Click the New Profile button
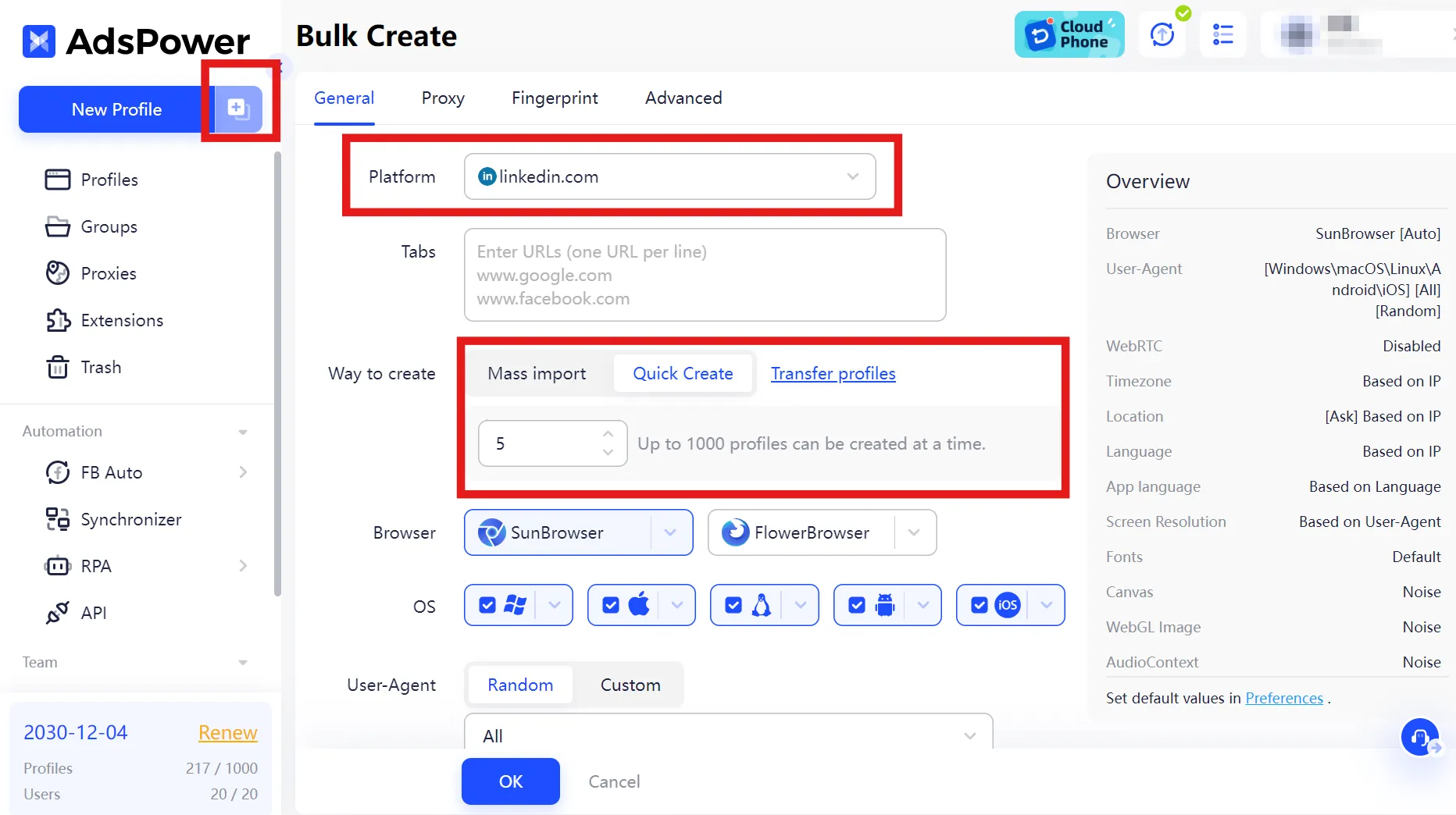 click(116, 109)
